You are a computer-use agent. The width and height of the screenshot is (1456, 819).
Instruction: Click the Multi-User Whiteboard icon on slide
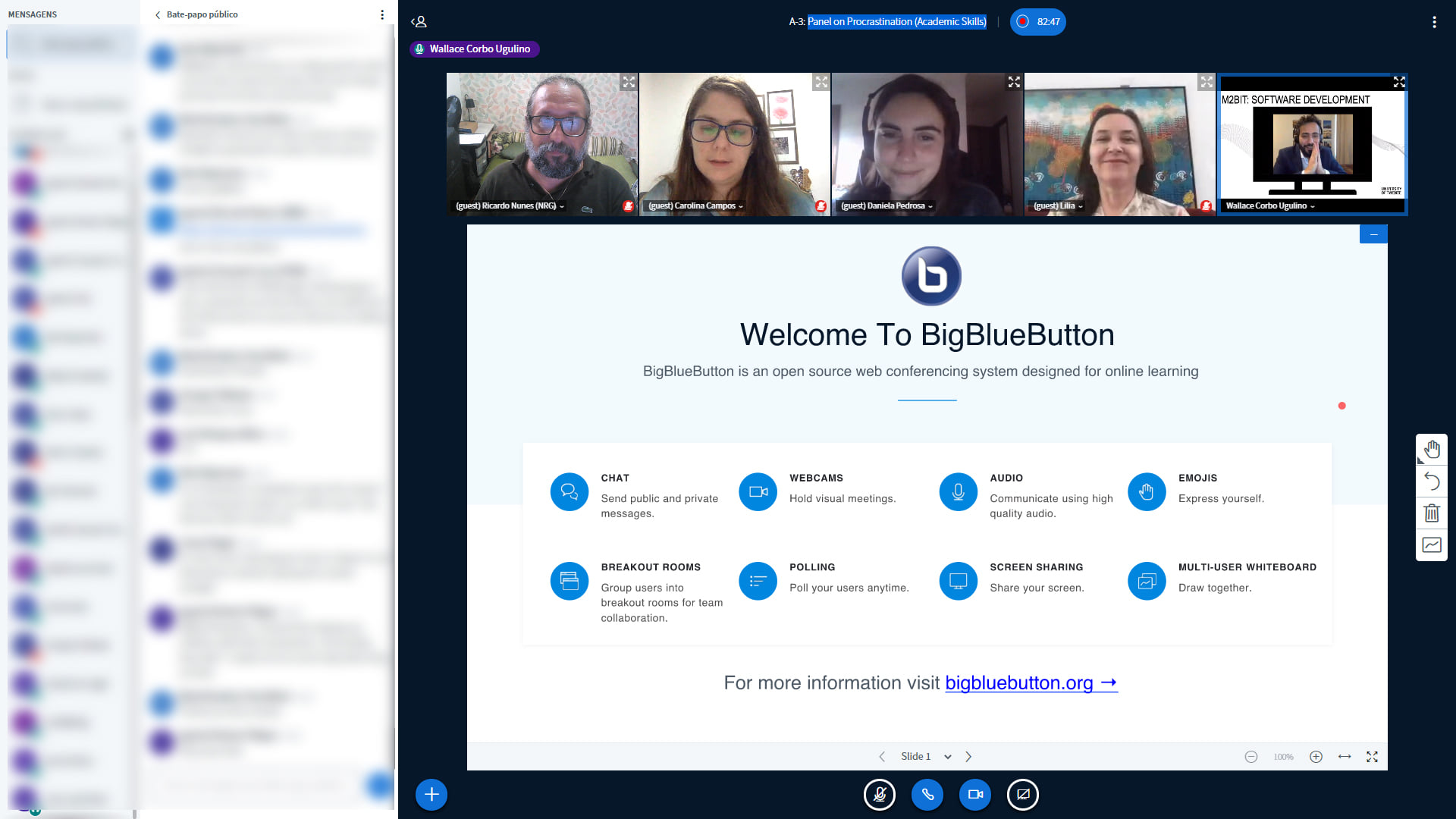(1147, 582)
